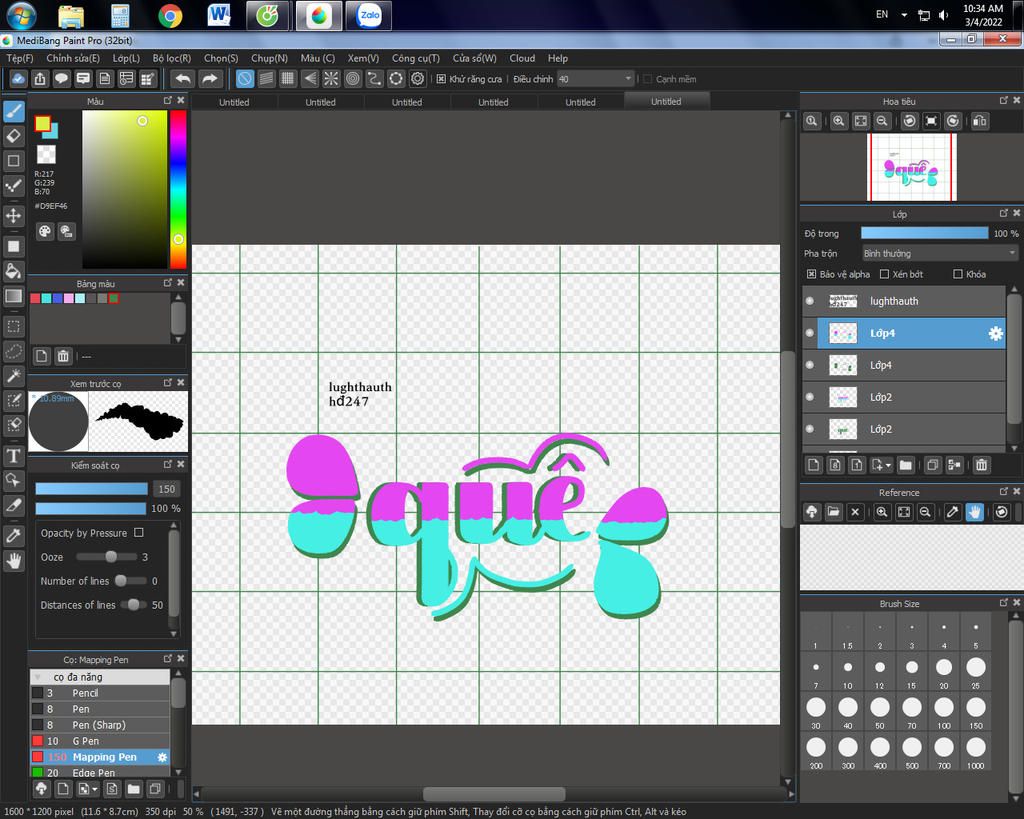Turn off snap with the Snap Off icon
Screen dimensions: 1024x819
click(244, 79)
